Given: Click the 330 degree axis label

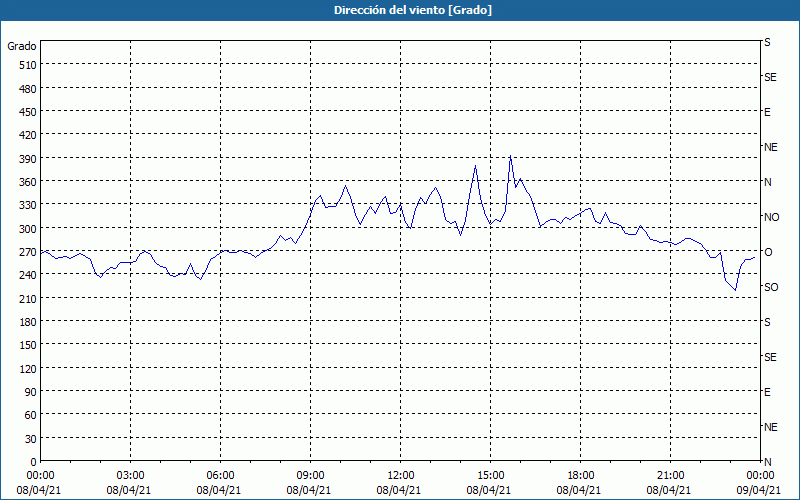Looking at the screenshot, I should coord(28,205).
